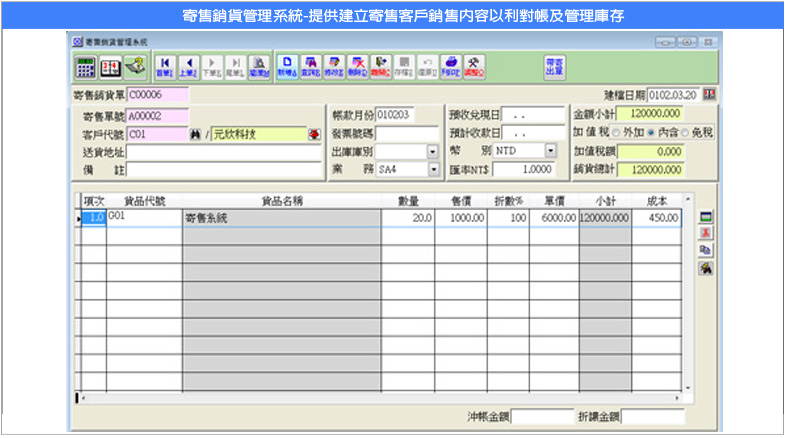Click the red delete-row icon right of grid
This screenshot has width=786, height=438.
pyautogui.click(x=705, y=233)
